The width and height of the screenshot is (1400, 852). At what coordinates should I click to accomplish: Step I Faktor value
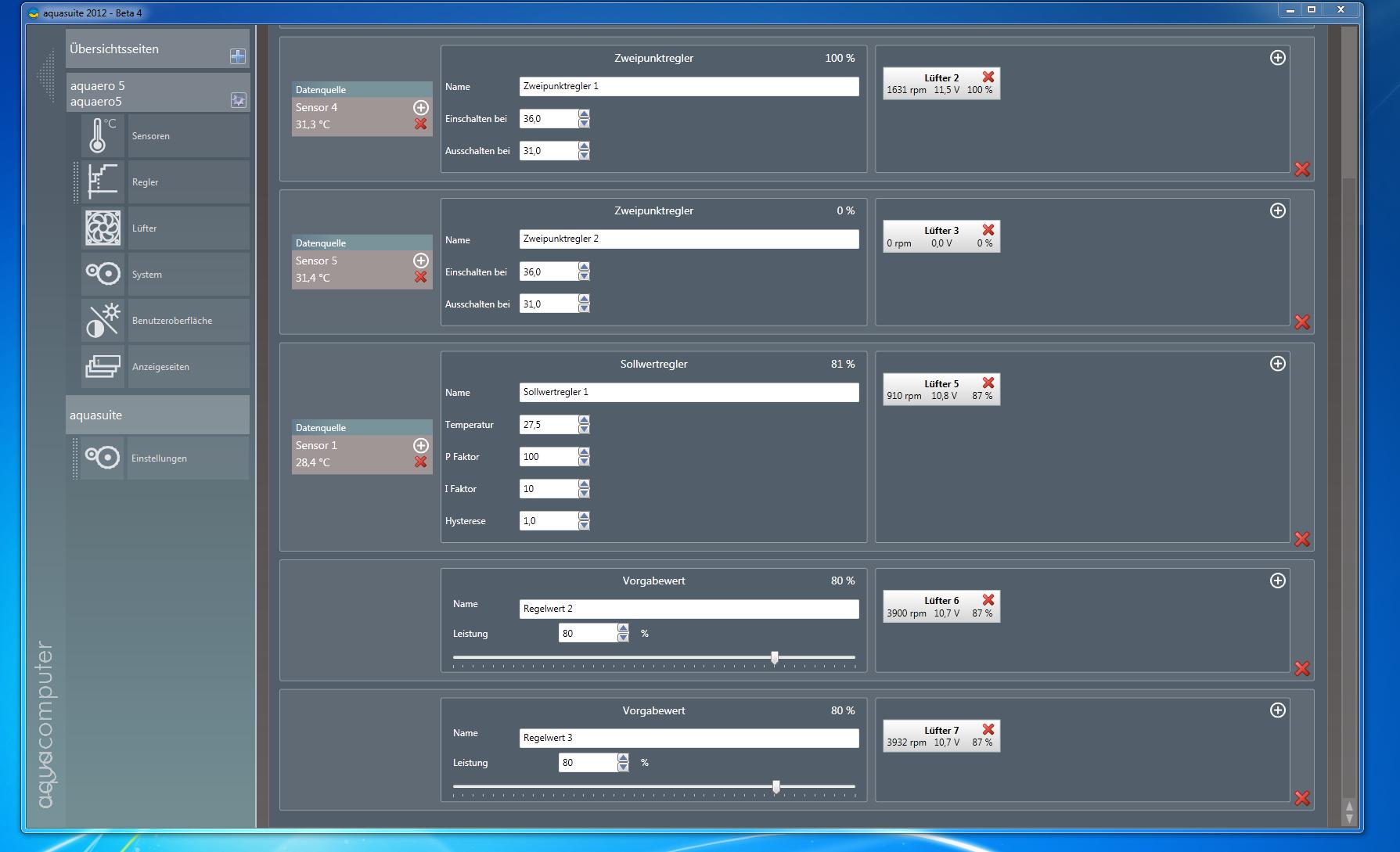[584, 489]
